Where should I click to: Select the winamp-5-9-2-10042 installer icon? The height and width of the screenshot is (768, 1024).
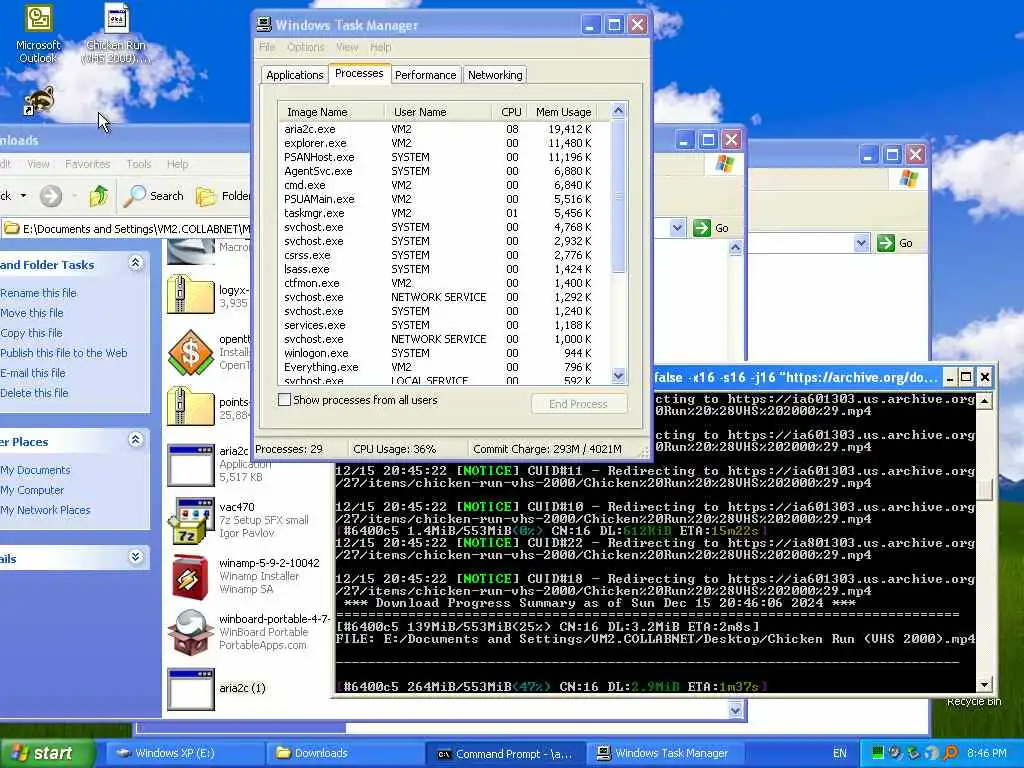[x=190, y=576]
